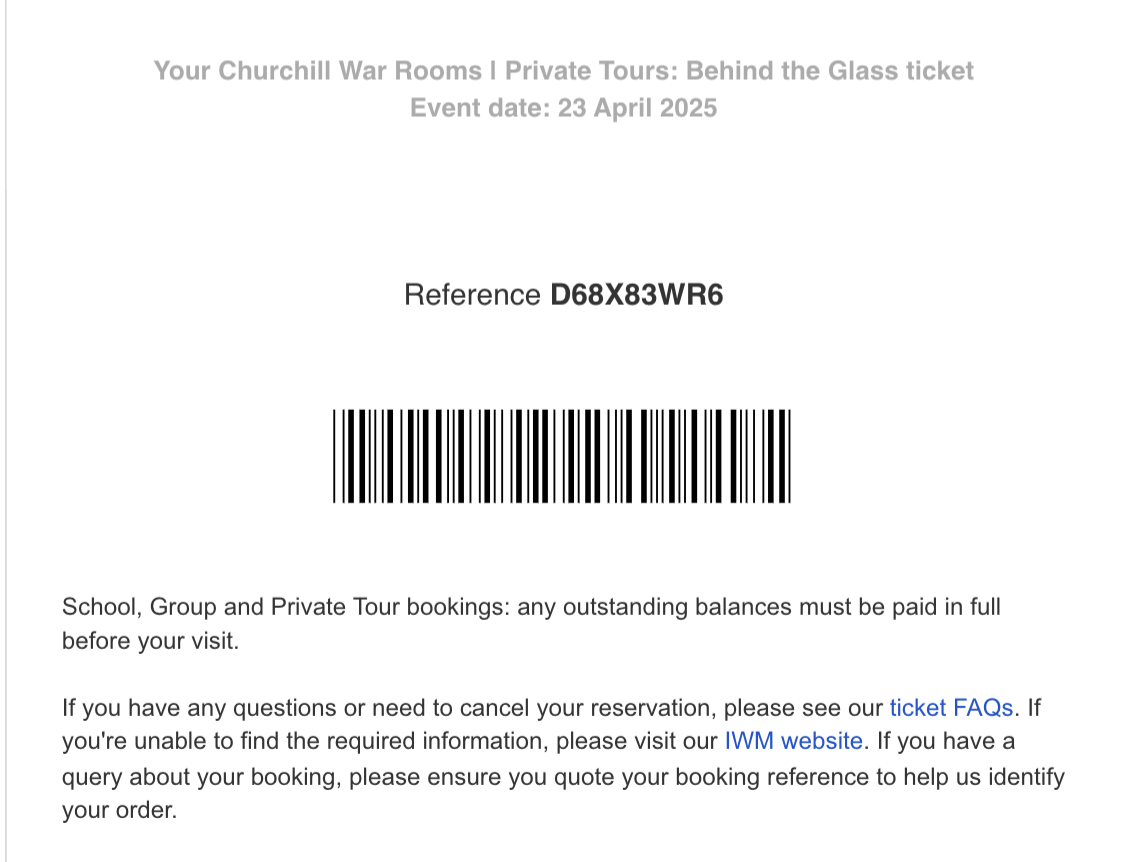Click the vertical border line at left edge
Viewport: 1122px width, 862px height.
pos(6,431)
